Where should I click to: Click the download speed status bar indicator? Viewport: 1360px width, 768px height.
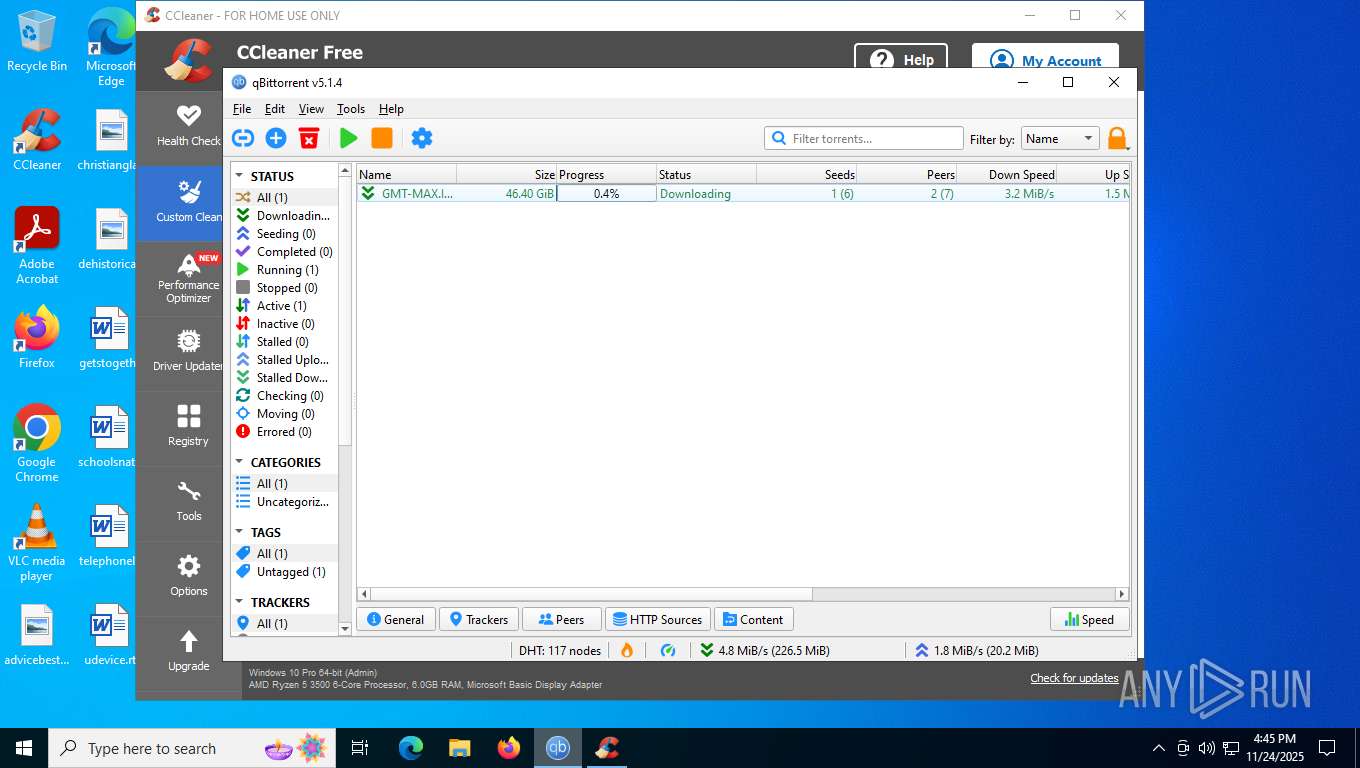(764, 650)
